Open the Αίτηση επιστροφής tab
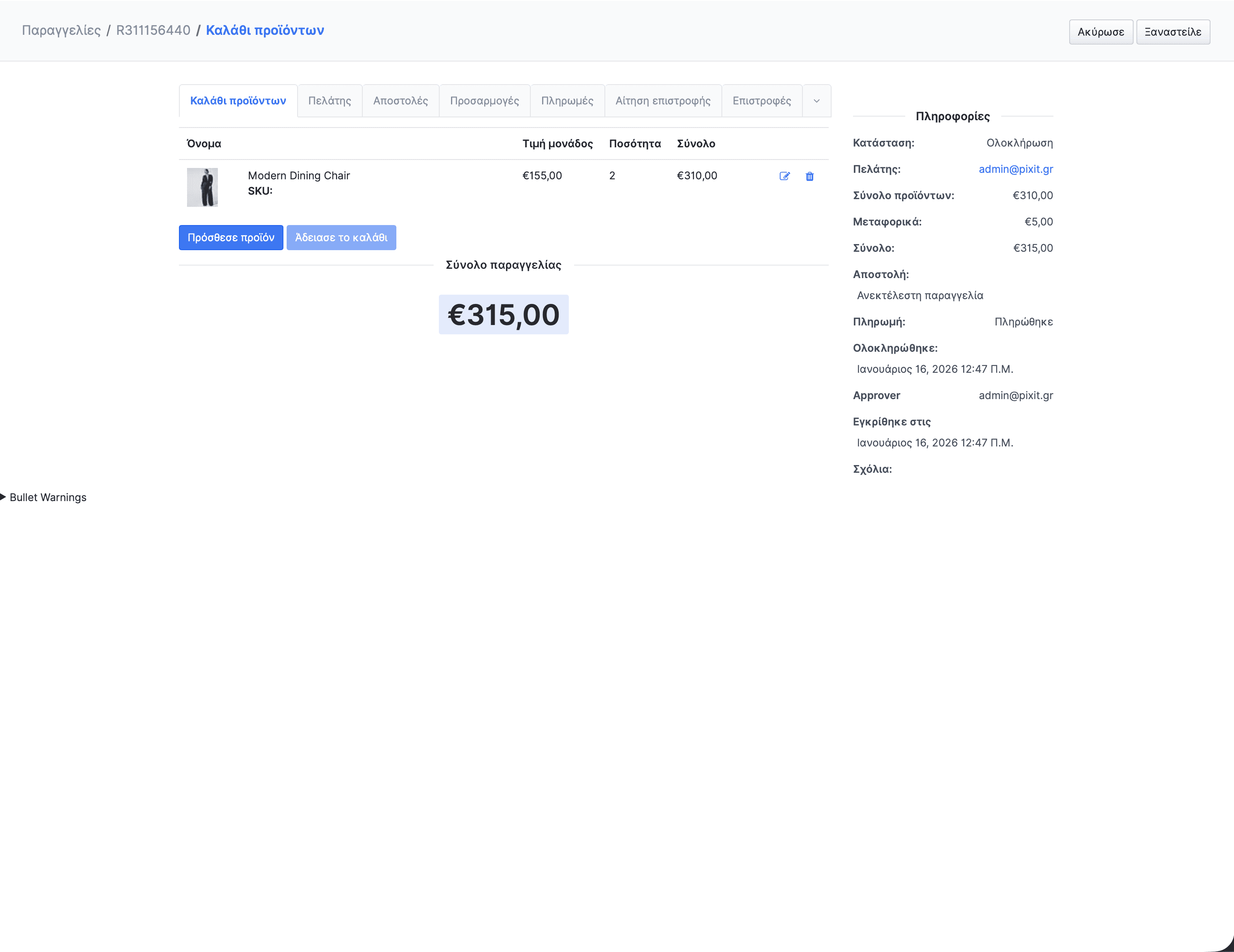1234x952 pixels. click(663, 101)
